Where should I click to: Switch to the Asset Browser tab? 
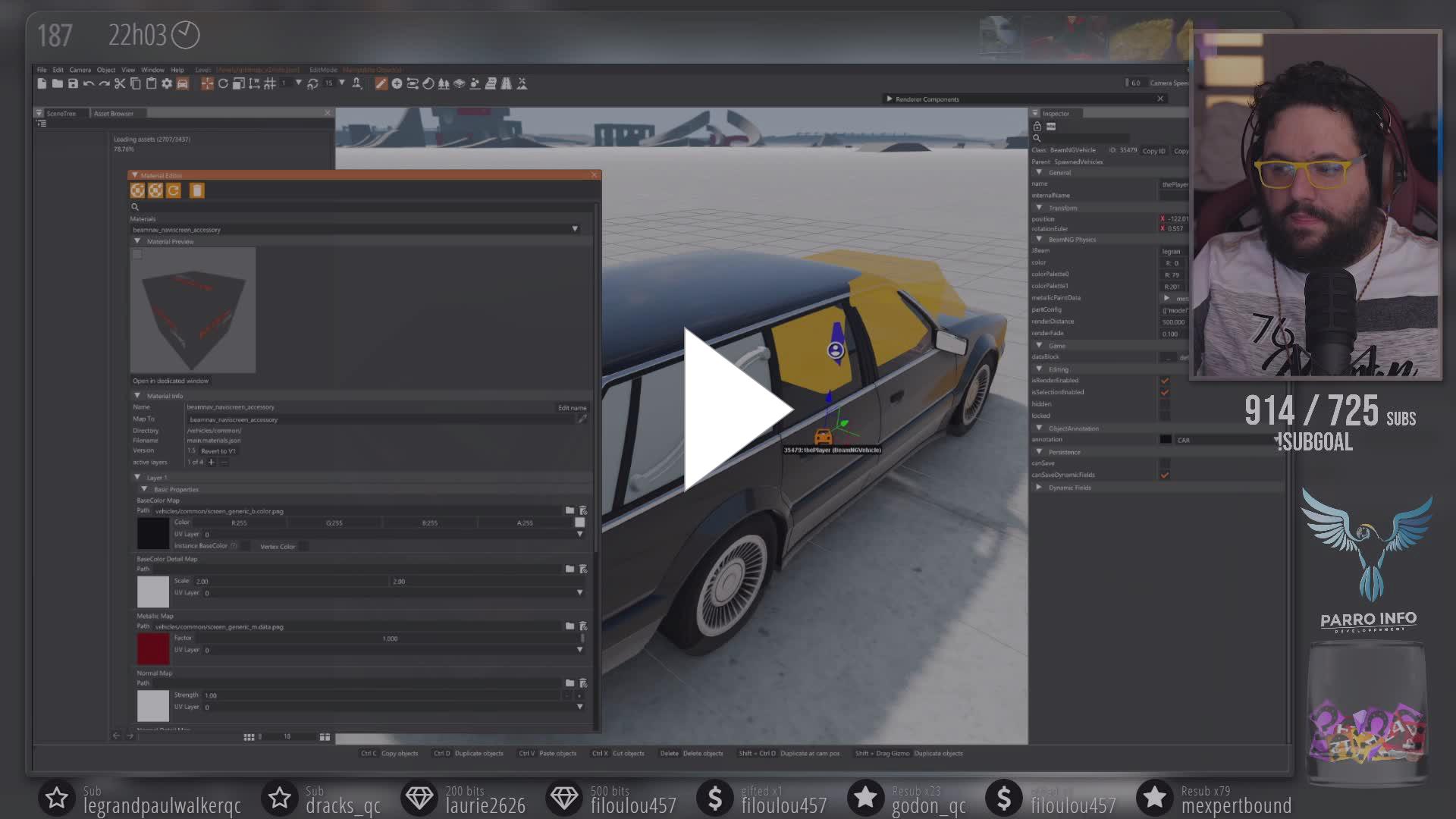pos(114,114)
